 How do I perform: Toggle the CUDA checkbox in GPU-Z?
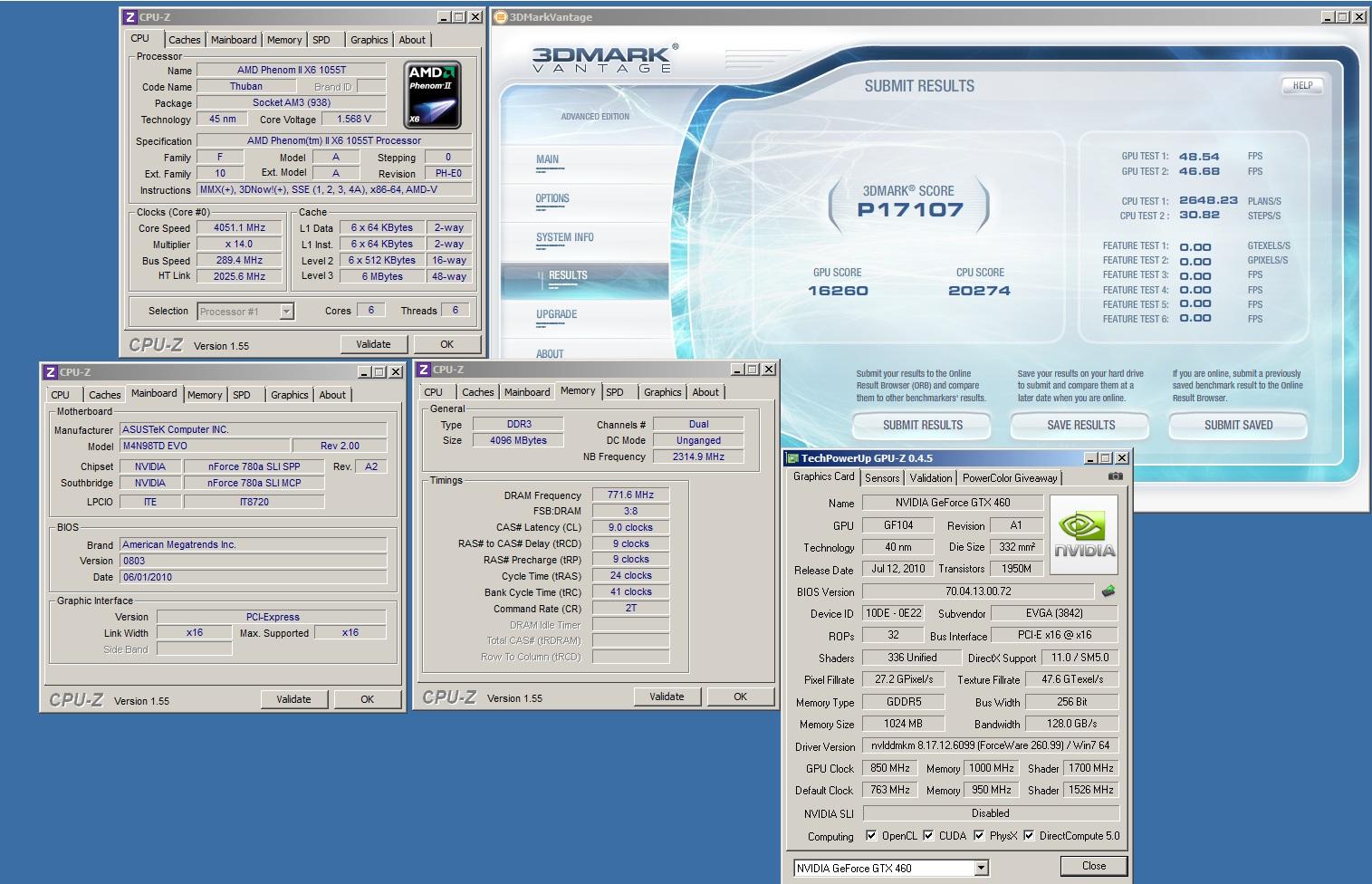click(928, 836)
